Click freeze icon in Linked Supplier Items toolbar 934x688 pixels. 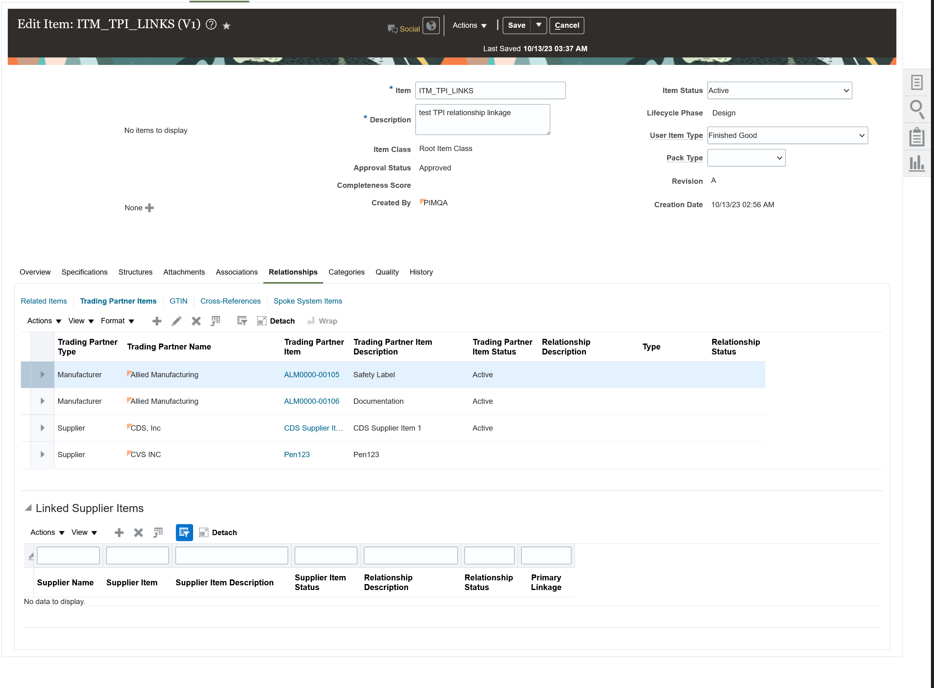158,533
